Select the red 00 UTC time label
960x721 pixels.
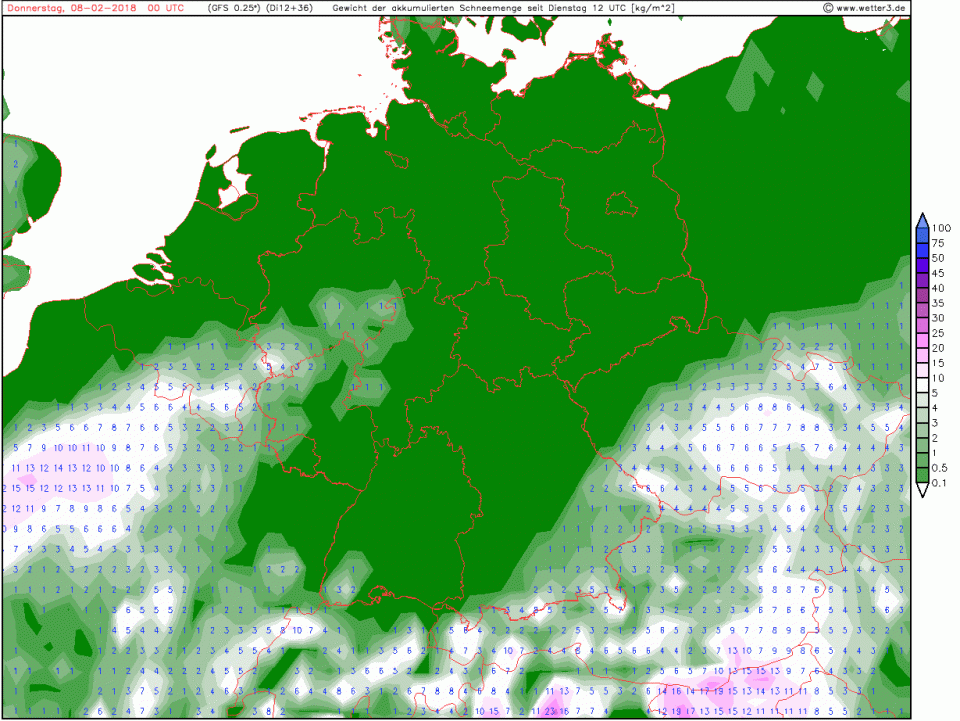pyautogui.click(x=165, y=8)
